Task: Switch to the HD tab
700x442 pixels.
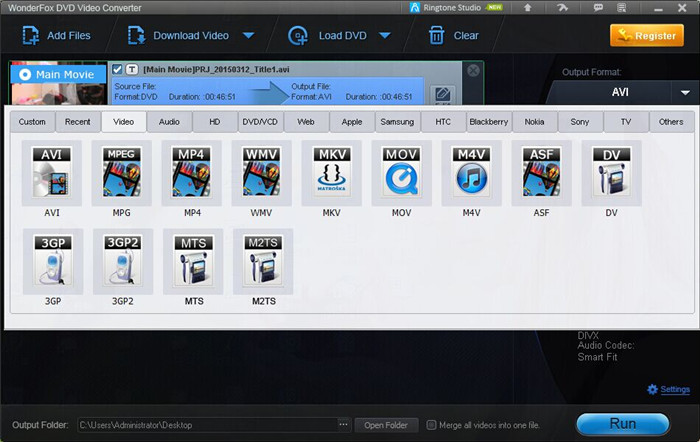Action: [x=215, y=122]
